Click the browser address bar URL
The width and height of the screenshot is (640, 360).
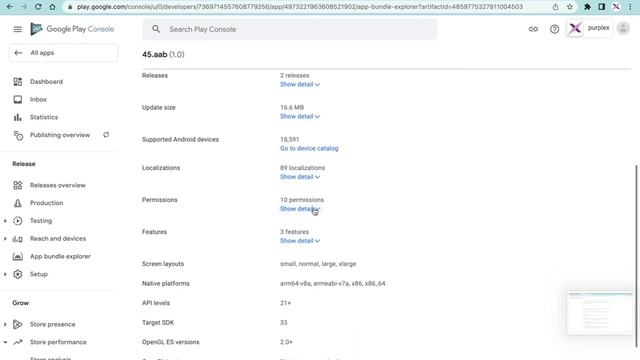point(300,7)
